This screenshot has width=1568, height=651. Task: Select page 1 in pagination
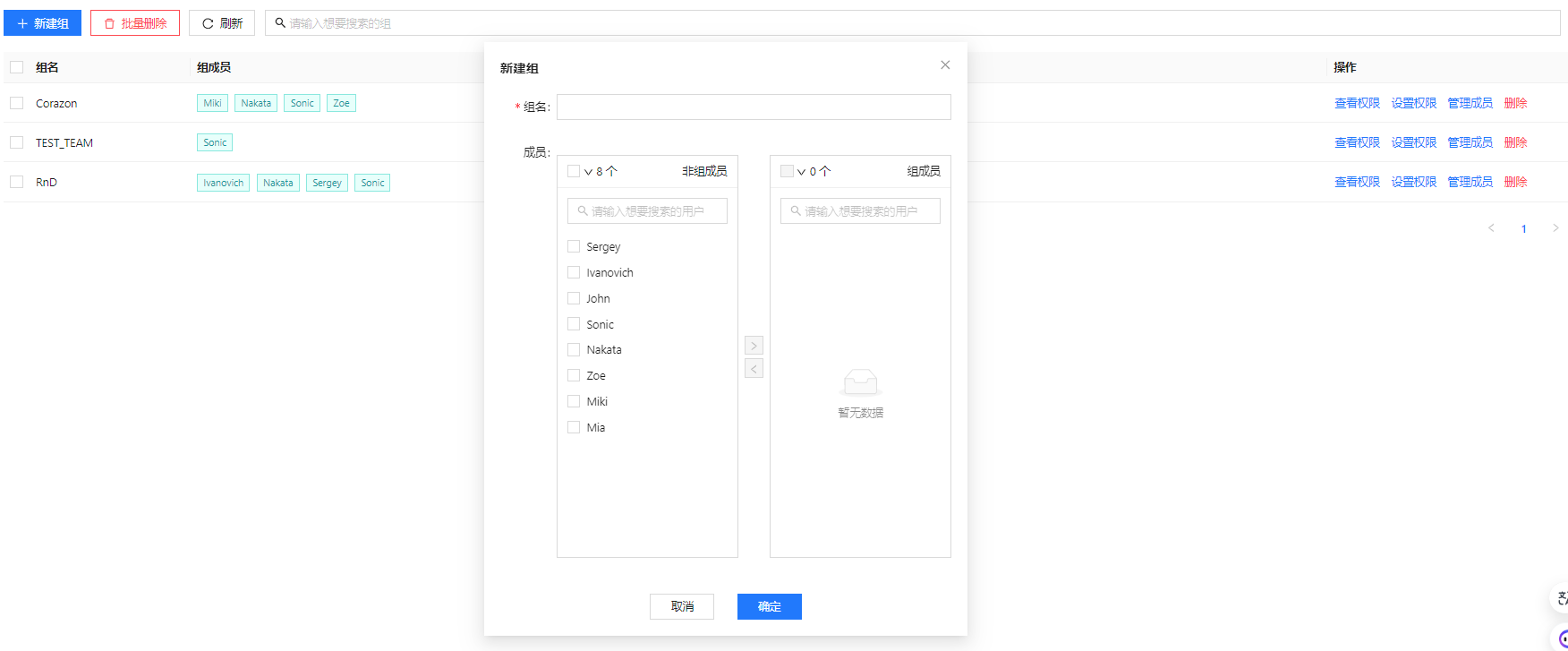1523,229
